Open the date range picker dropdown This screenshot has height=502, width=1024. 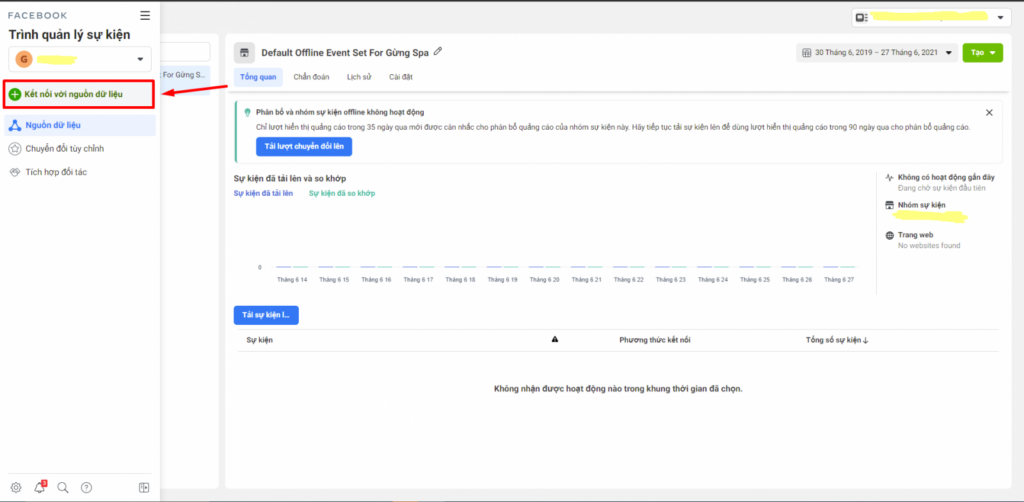[x=877, y=53]
